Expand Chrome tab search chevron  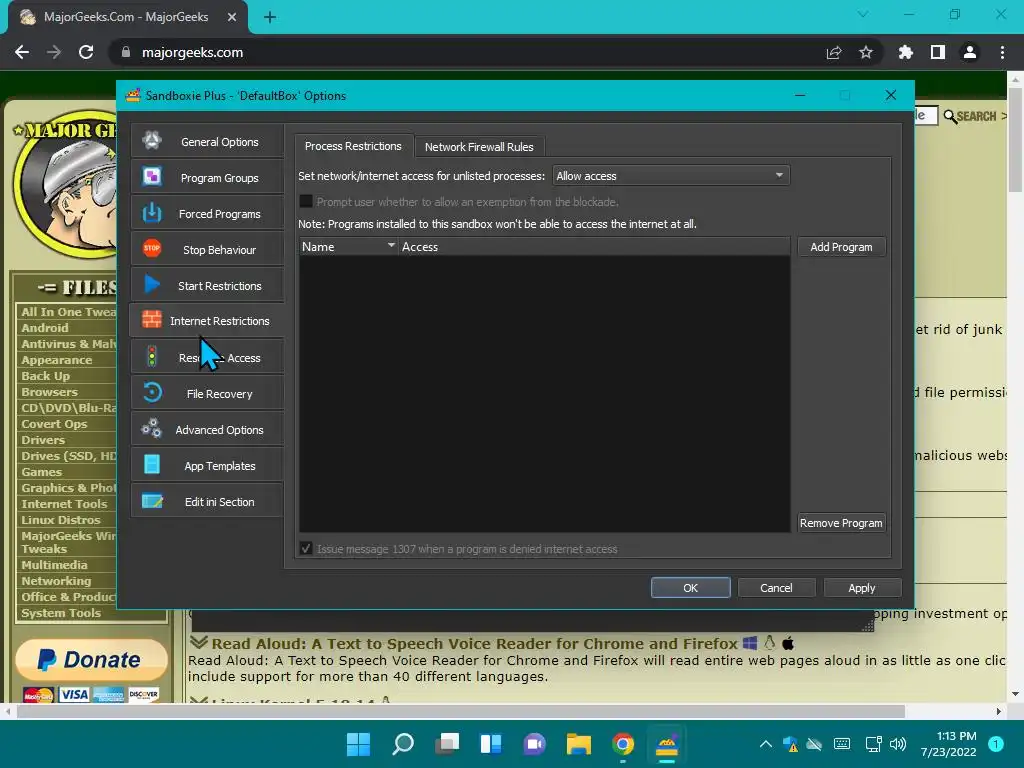tap(863, 14)
